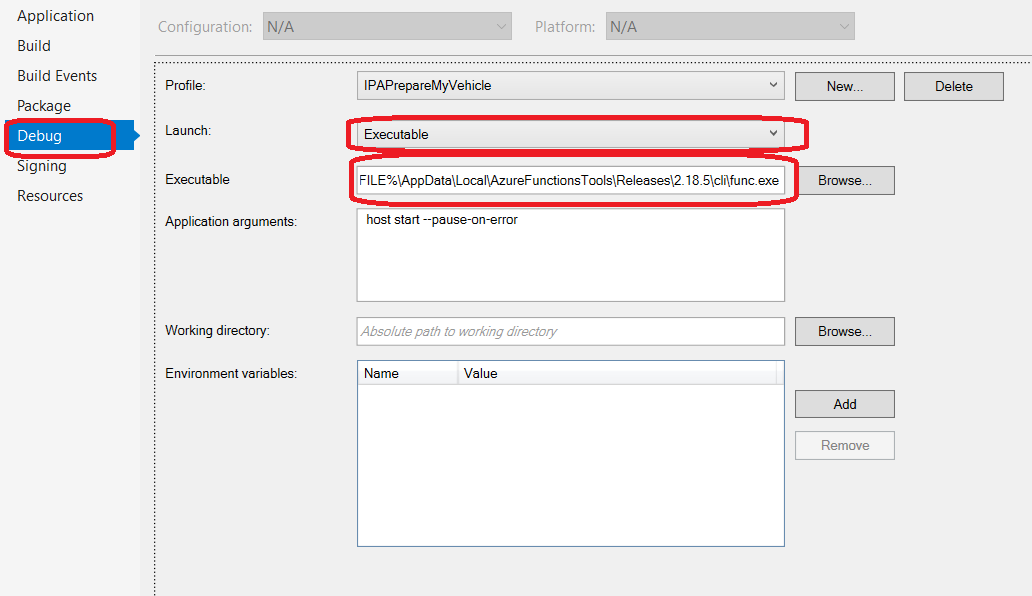Select the Package tab
Viewport: 1032px width, 596px height.
click(x=44, y=106)
